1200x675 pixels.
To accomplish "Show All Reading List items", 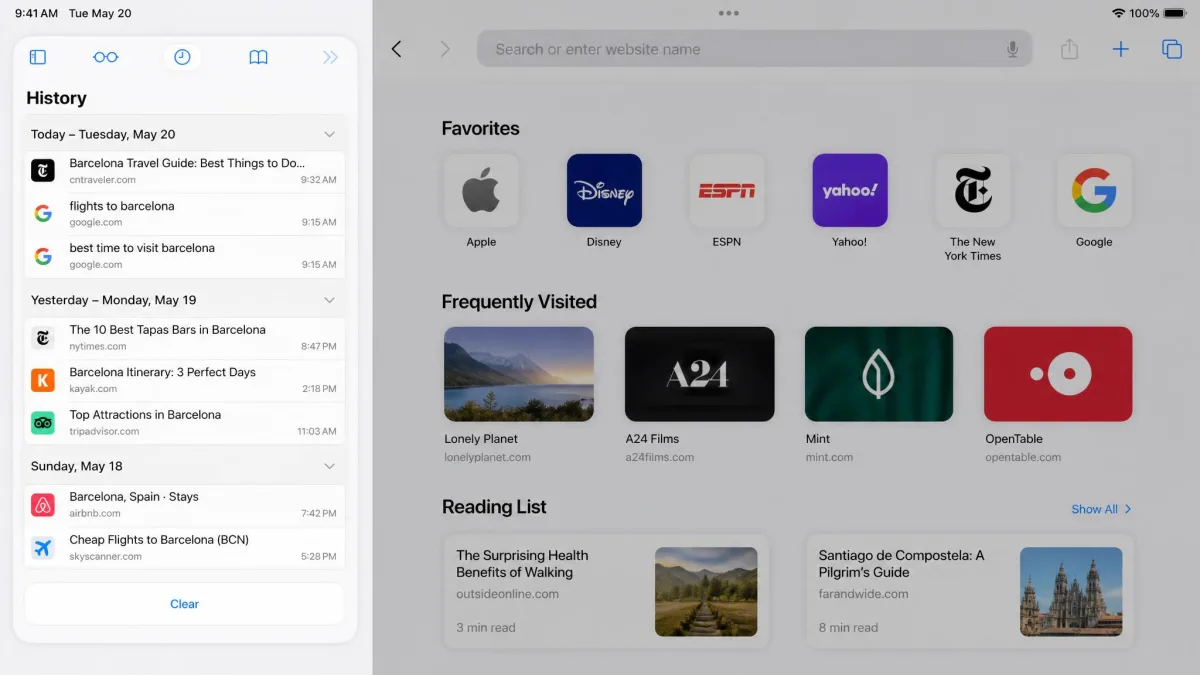I will tap(1101, 509).
